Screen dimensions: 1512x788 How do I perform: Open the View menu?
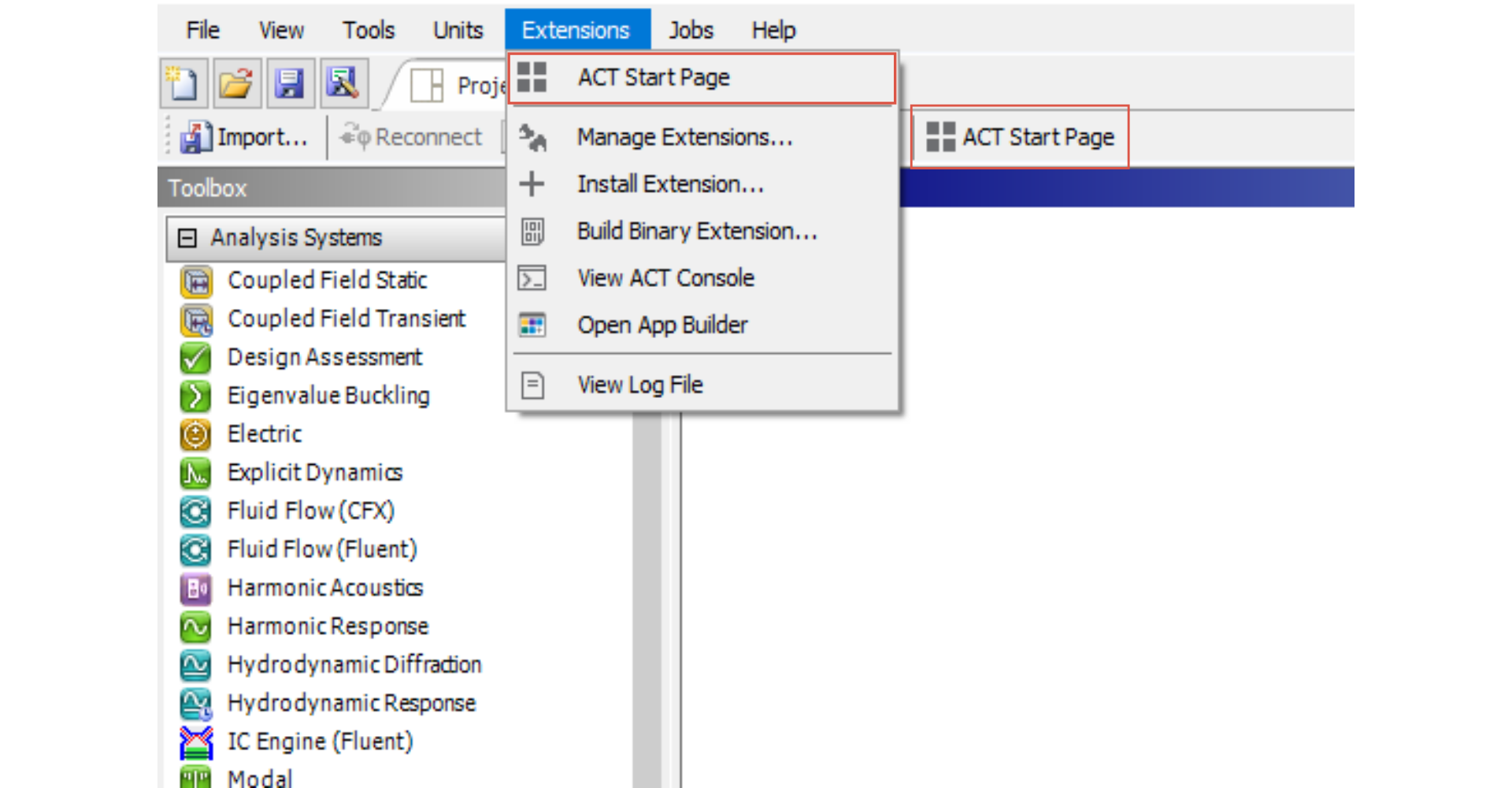(281, 30)
